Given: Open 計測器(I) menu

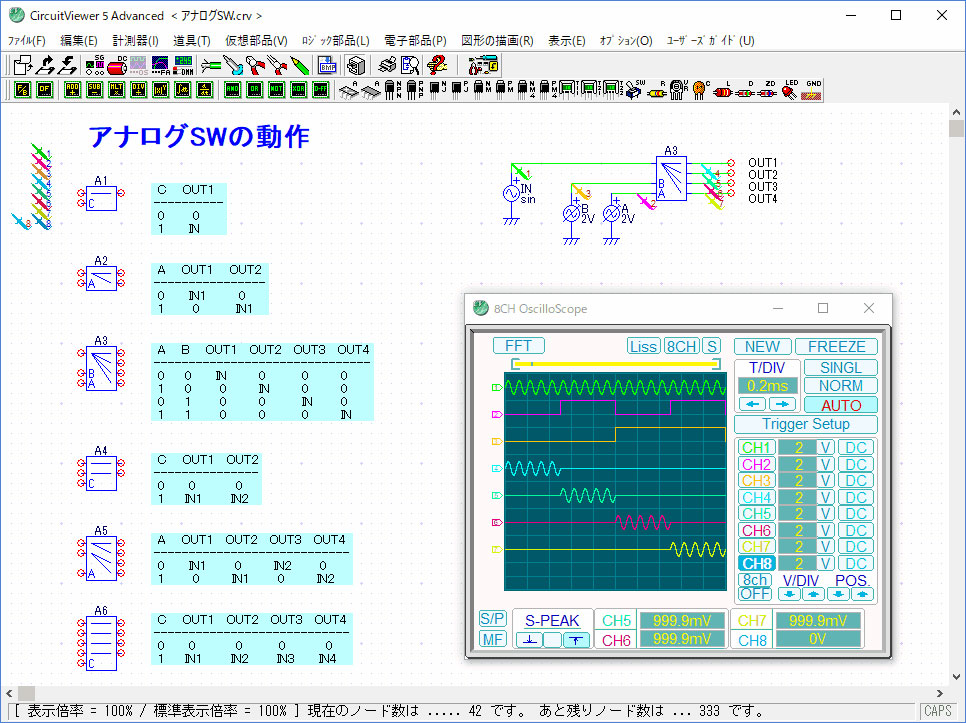Looking at the screenshot, I should point(136,41).
